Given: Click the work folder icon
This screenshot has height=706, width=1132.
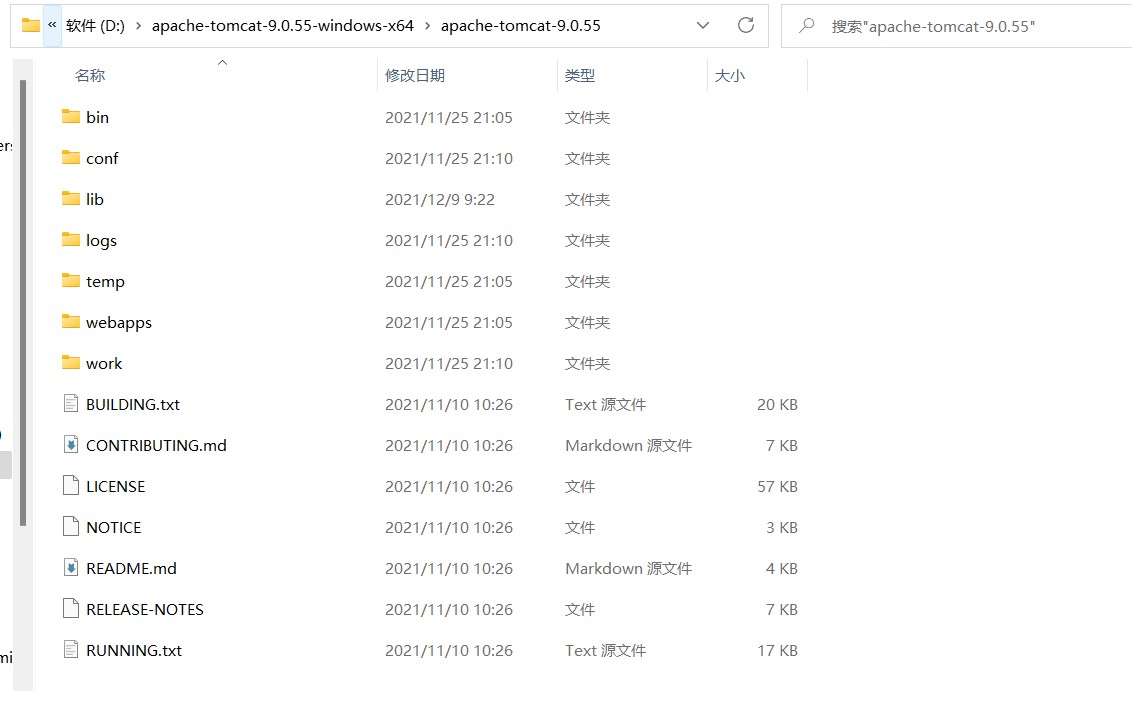Looking at the screenshot, I should [x=71, y=362].
